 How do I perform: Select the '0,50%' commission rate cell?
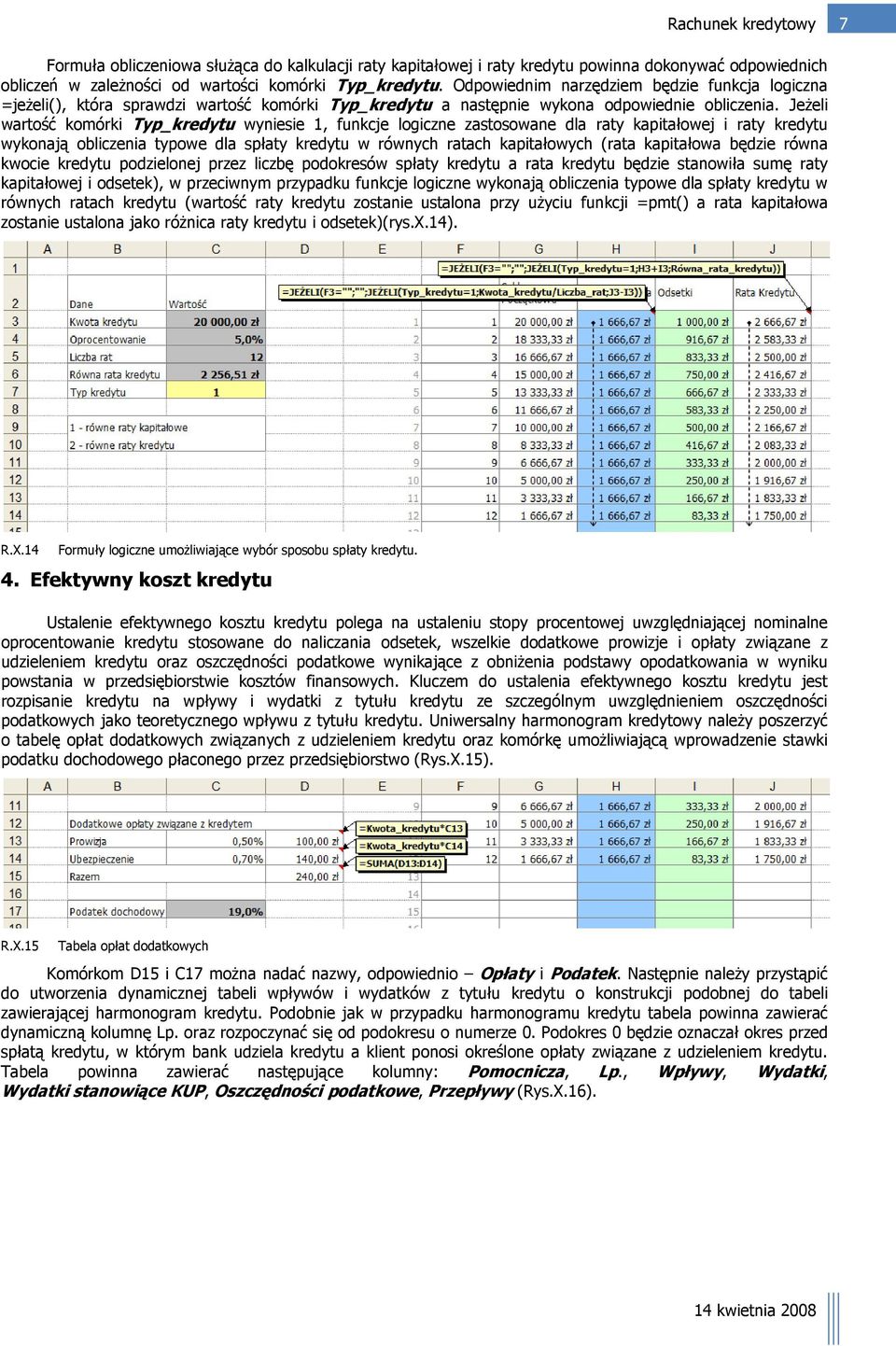(x=216, y=841)
